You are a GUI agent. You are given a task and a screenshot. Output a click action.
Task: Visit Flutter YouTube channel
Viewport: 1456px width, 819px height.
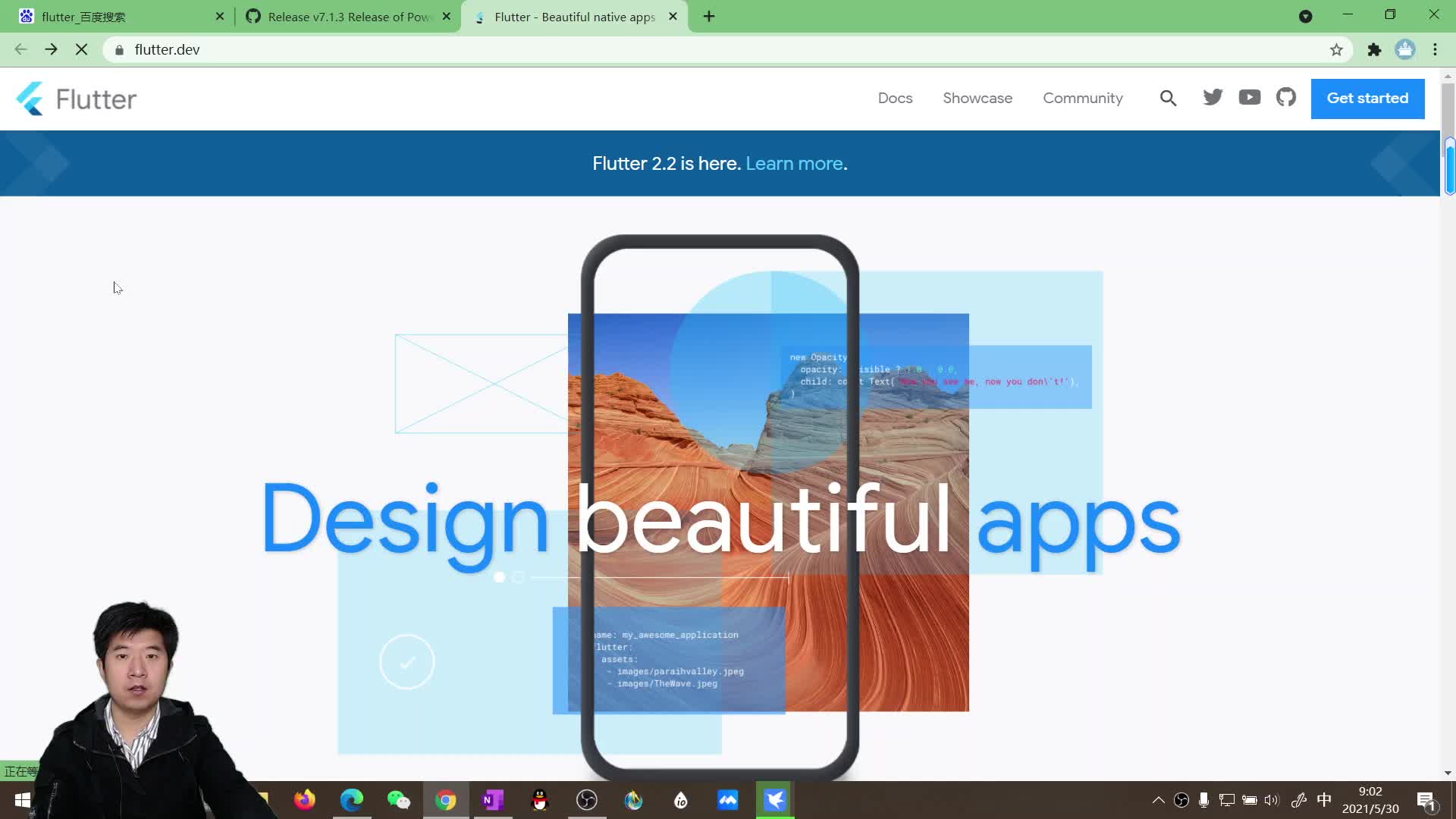tap(1249, 97)
